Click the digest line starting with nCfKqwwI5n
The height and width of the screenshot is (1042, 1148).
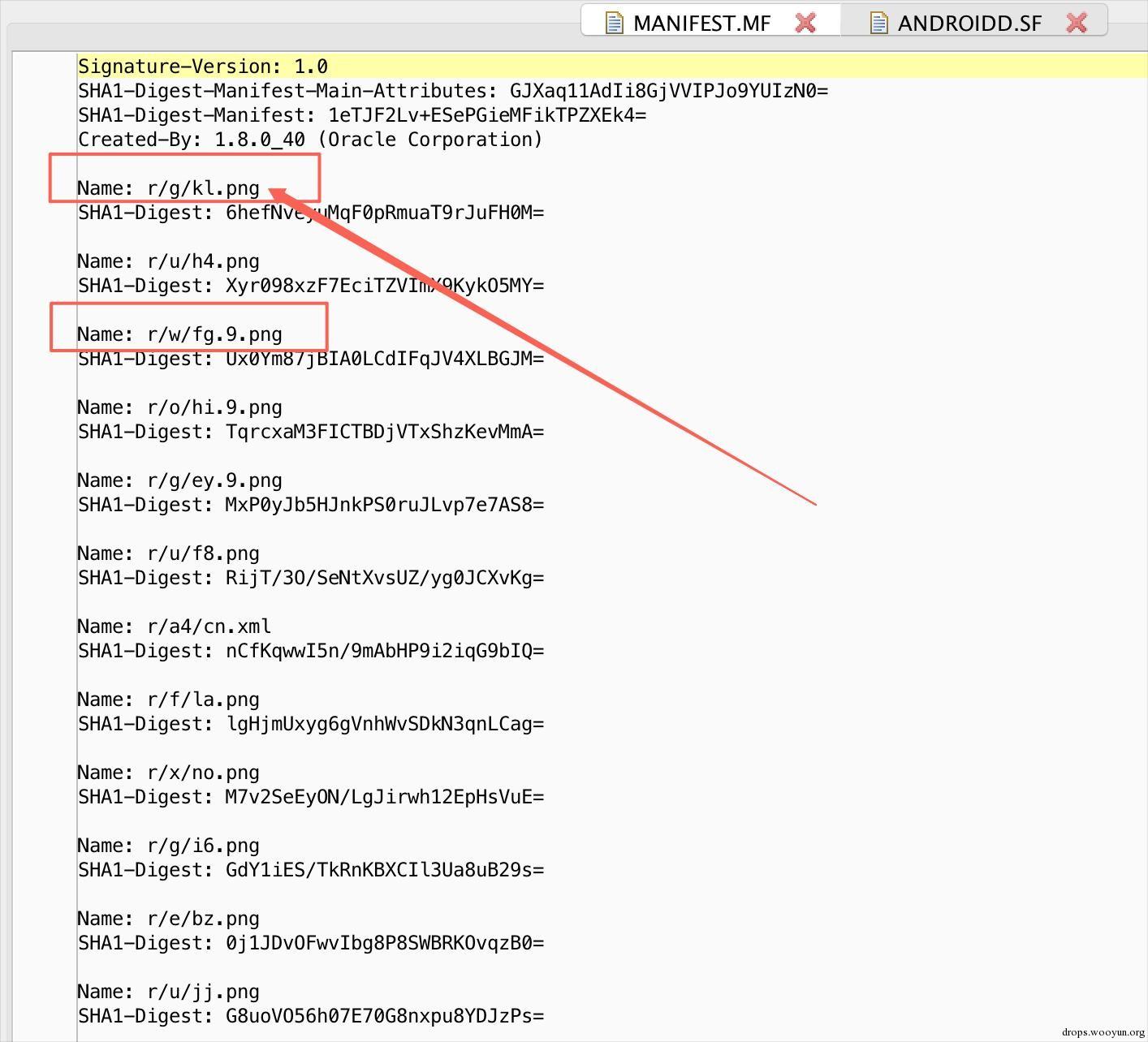[311, 651]
